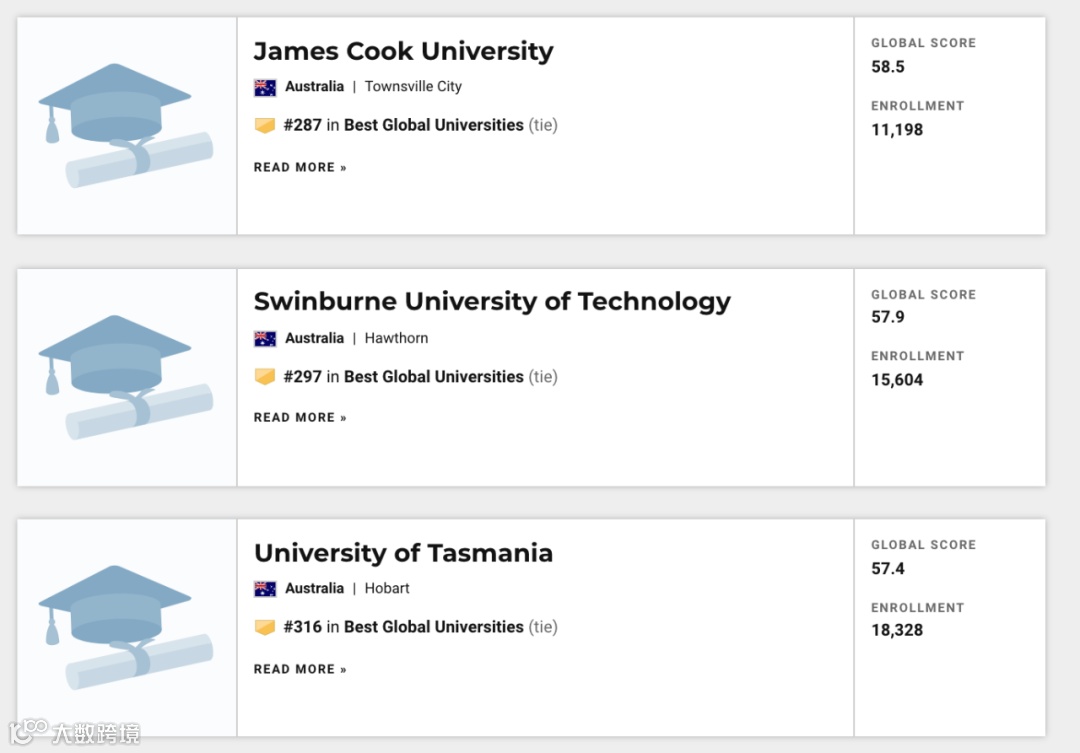Click the 58.5 global score value
This screenshot has height=753, width=1080.
point(888,67)
